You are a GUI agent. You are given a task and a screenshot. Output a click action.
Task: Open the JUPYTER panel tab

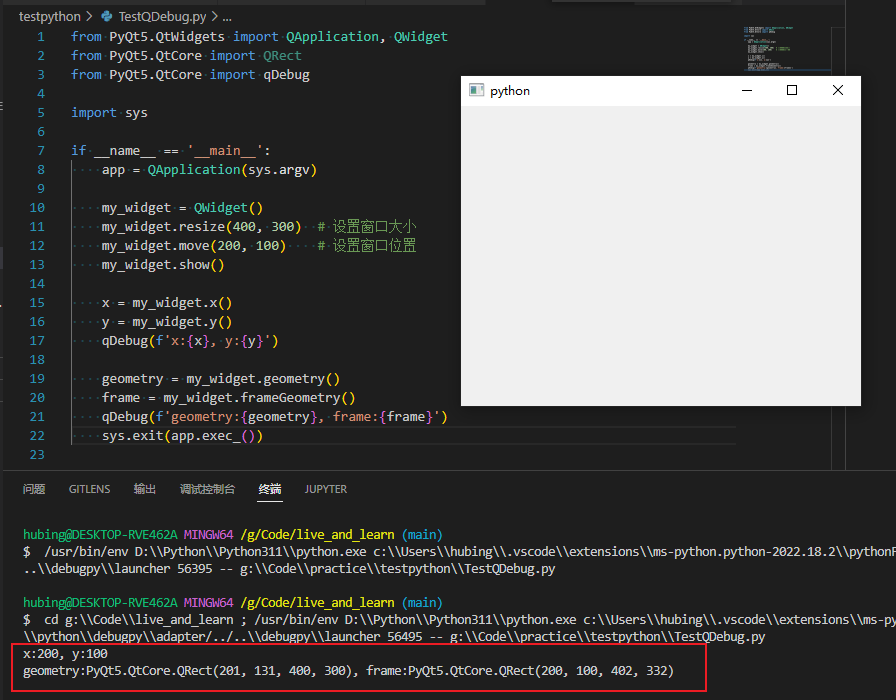tap(326, 489)
